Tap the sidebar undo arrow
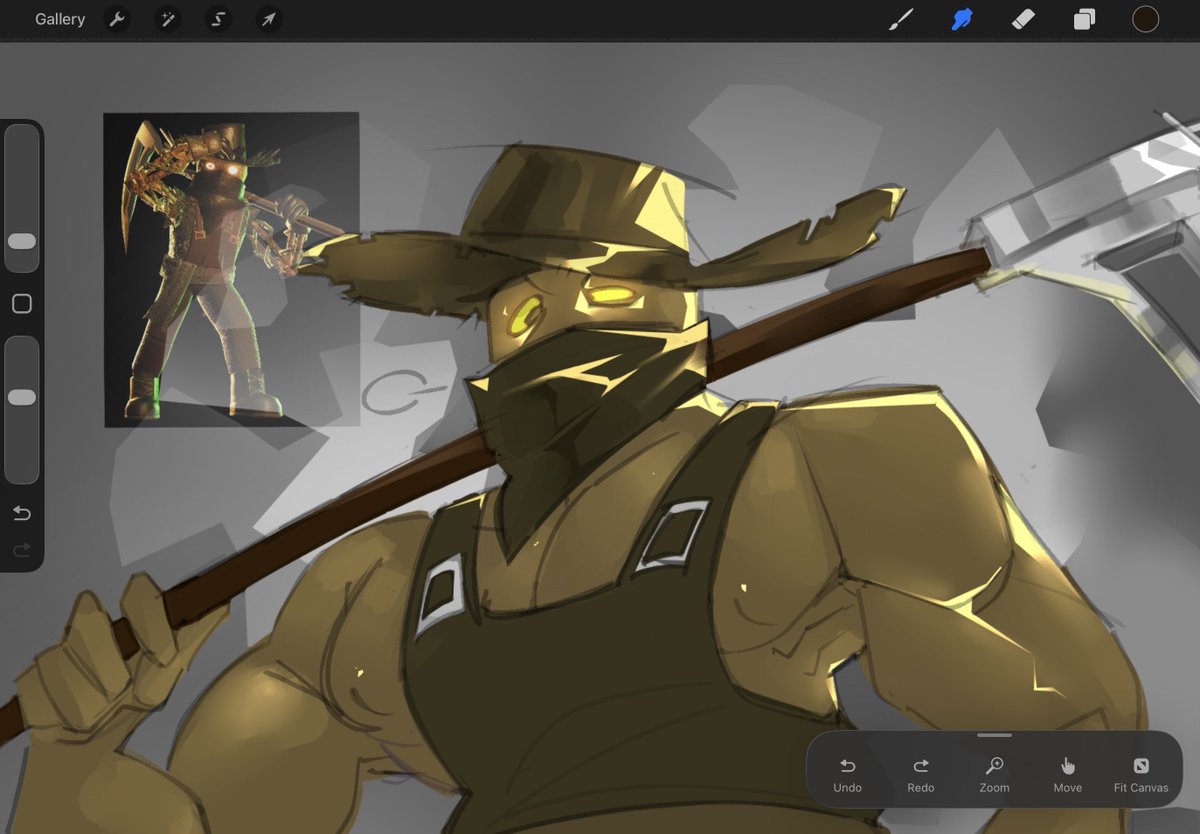 (x=22, y=513)
